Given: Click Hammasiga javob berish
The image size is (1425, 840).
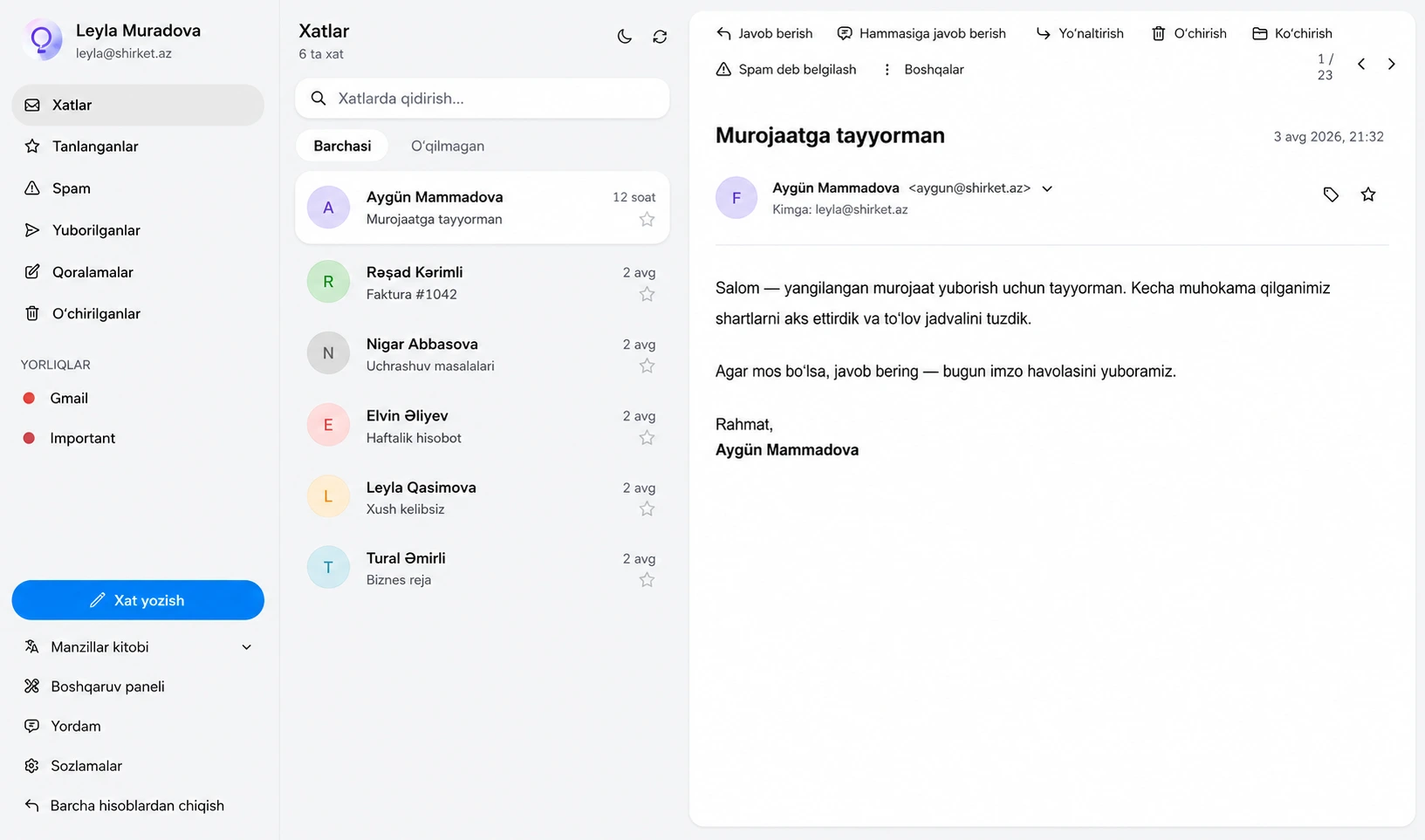Looking at the screenshot, I should (x=921, y=33).
